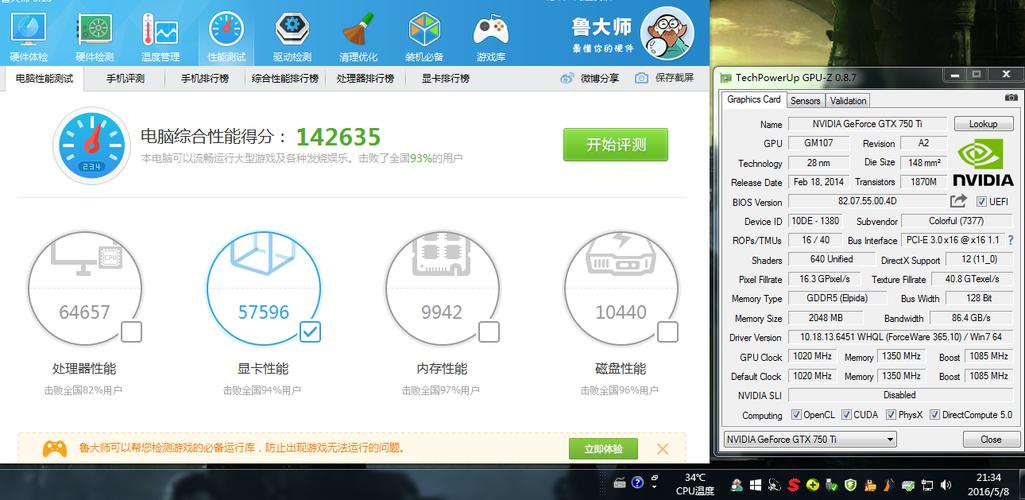Click the graphics score circle 57596

263,288
